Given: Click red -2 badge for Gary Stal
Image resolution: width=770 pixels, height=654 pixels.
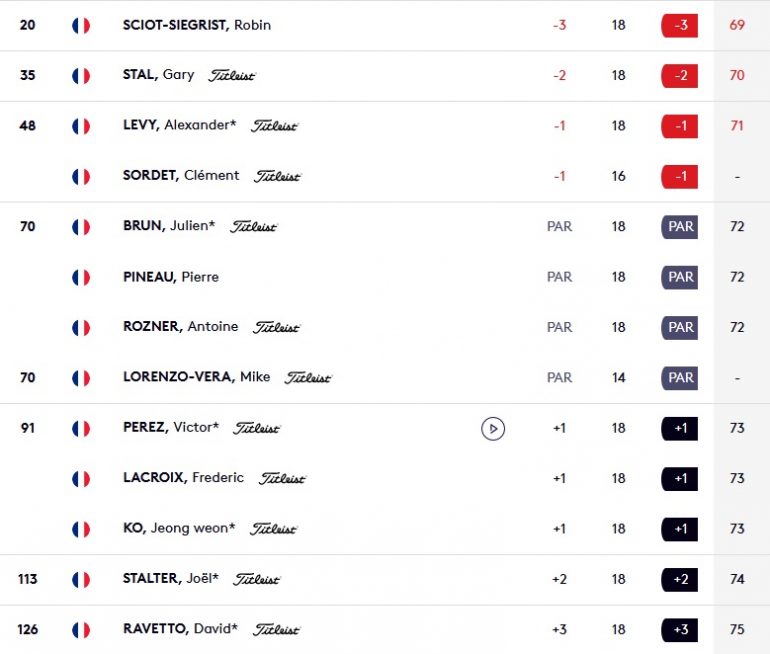Looking at the screenshot, I should [x=680, y=76].
